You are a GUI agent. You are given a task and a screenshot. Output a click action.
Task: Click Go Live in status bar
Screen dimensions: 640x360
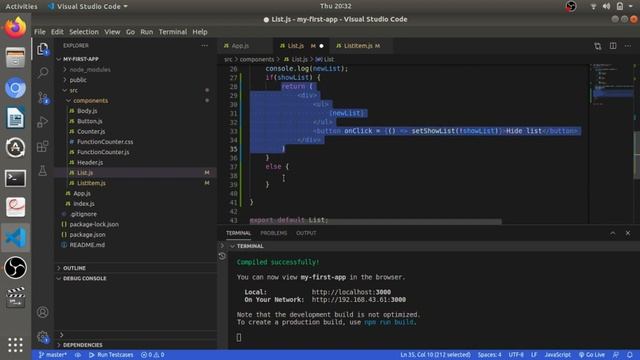pos(592,355)
